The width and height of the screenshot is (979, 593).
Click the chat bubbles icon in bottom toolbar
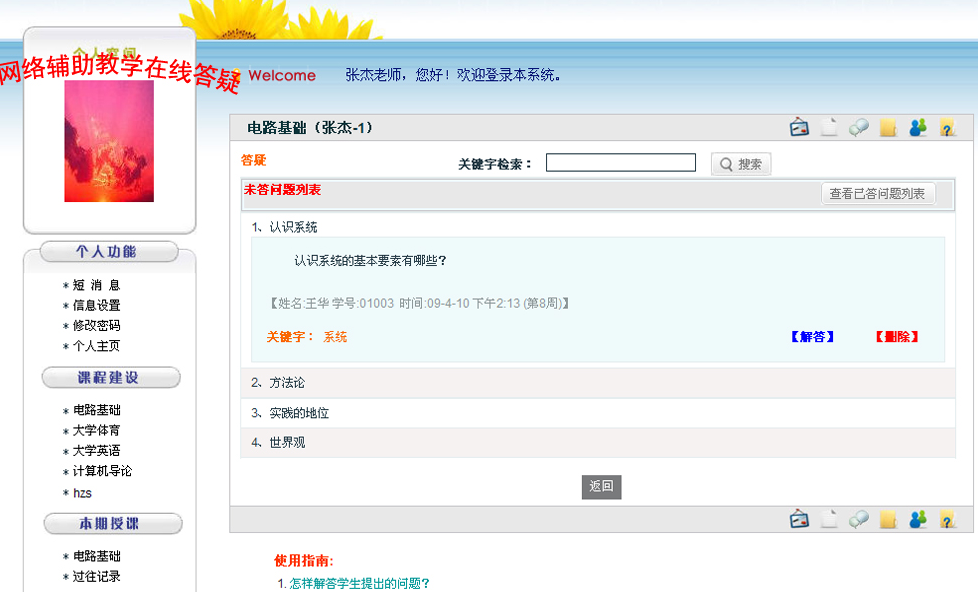pyautogui.click(x=858, y=519)
